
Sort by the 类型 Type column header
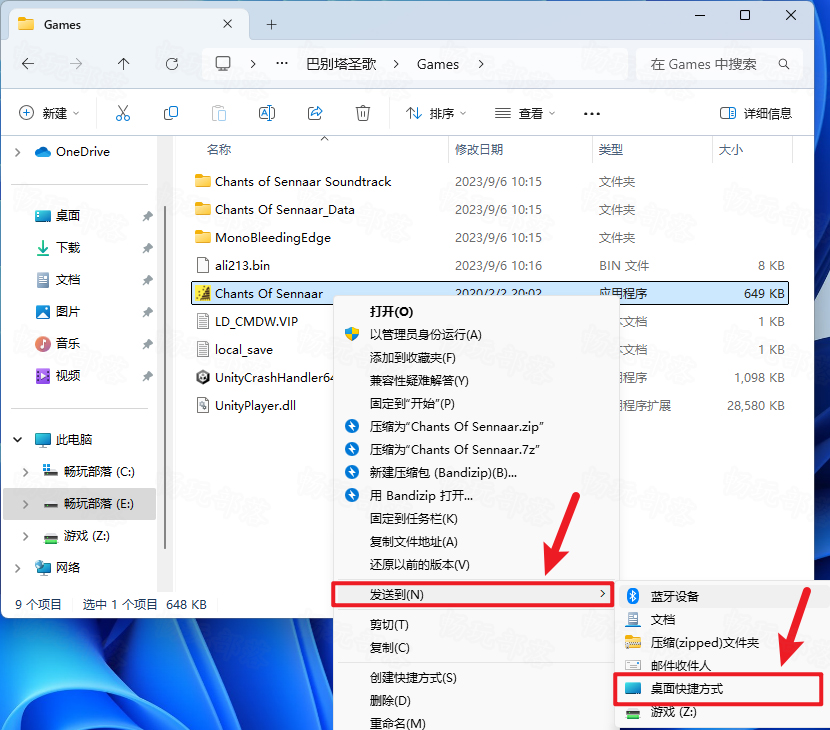[x=610, y=150]
